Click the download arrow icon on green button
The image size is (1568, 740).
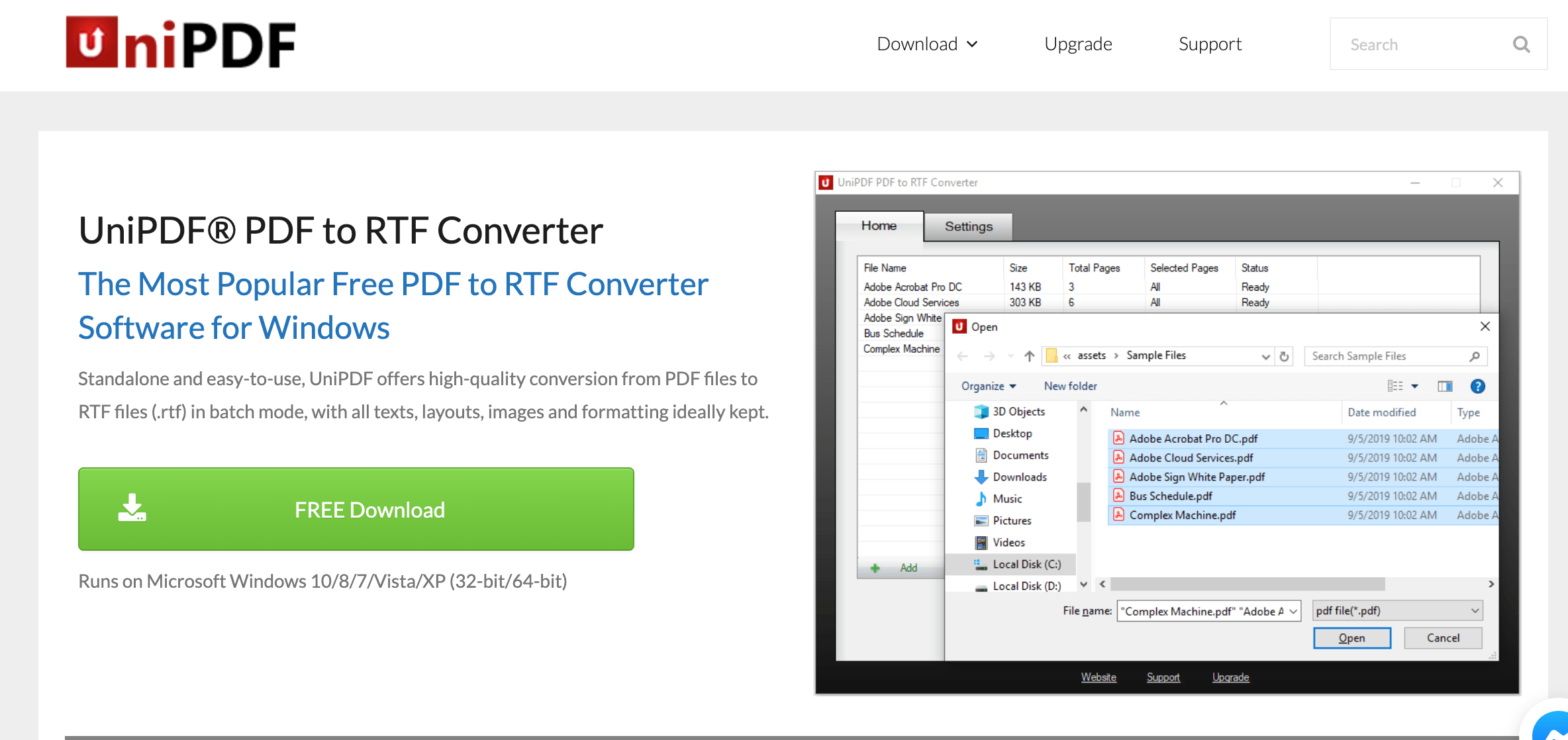(x=132, y=508)
